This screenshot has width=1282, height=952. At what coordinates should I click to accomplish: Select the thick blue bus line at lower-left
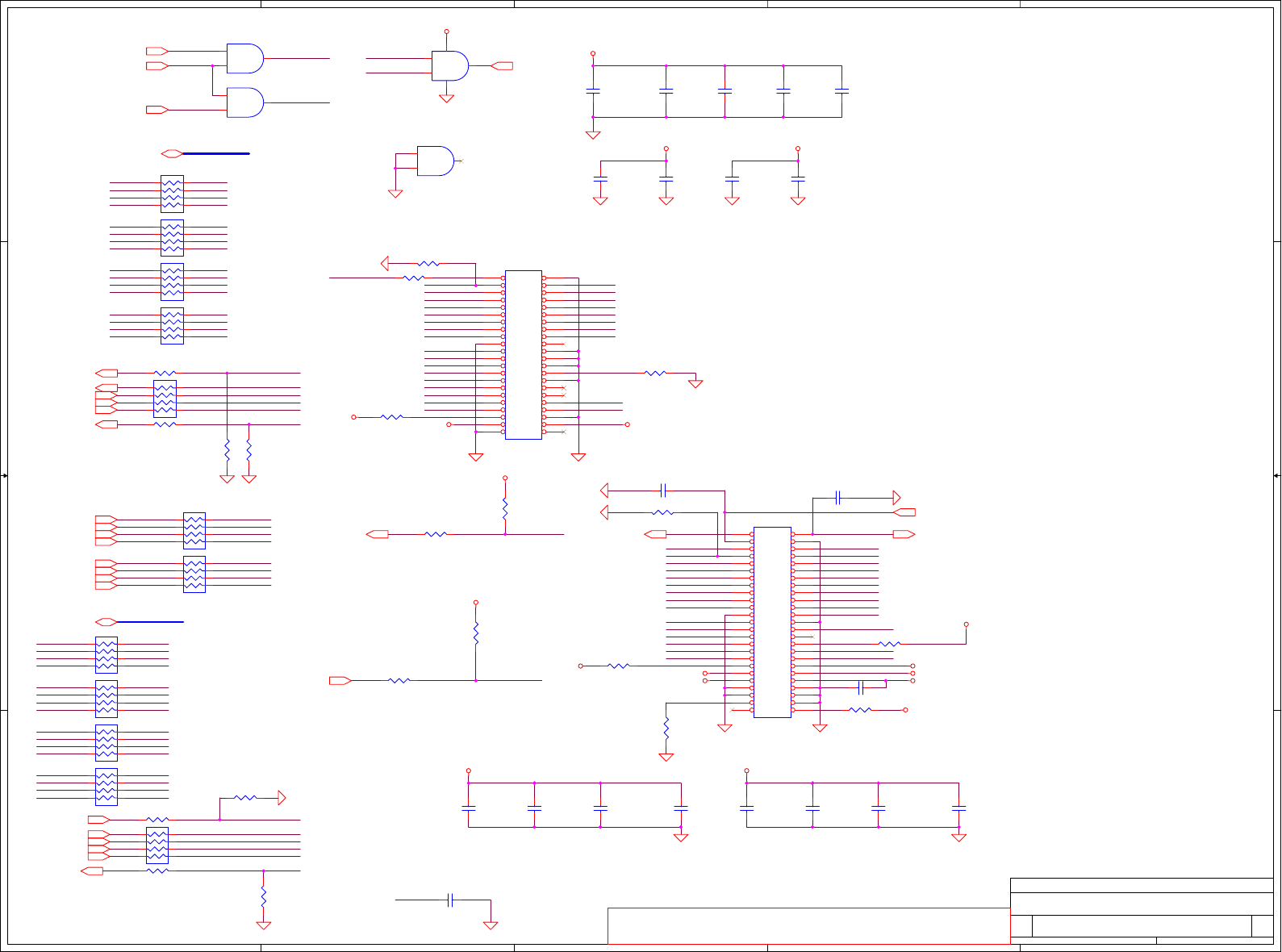pos(150,622)
